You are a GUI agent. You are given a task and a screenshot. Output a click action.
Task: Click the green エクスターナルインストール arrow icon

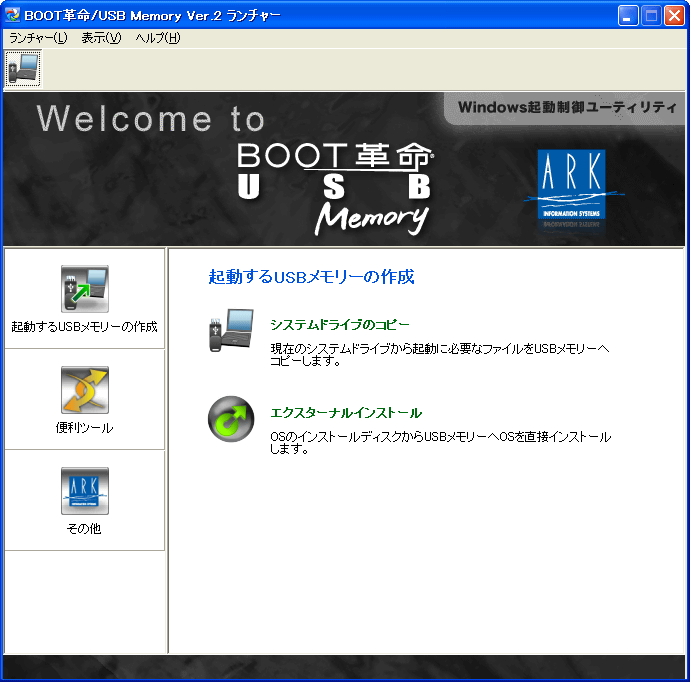[x=231, y=419]
